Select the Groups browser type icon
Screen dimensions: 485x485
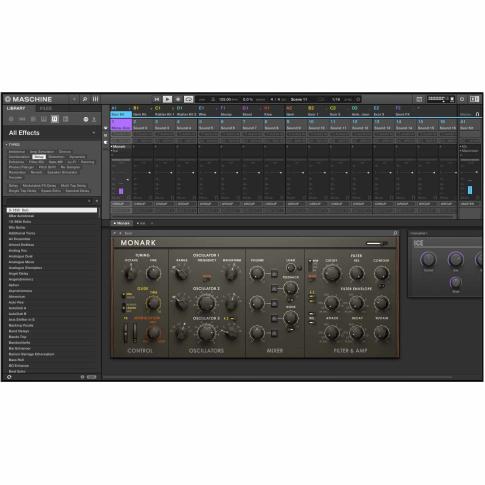[x=22, y=119]
